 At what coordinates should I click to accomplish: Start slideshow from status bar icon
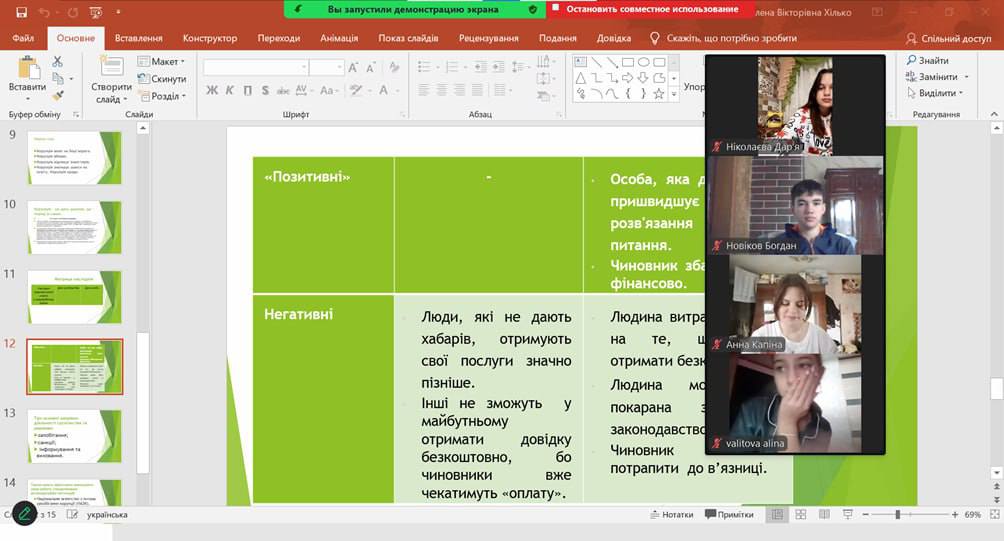[847, 515]
